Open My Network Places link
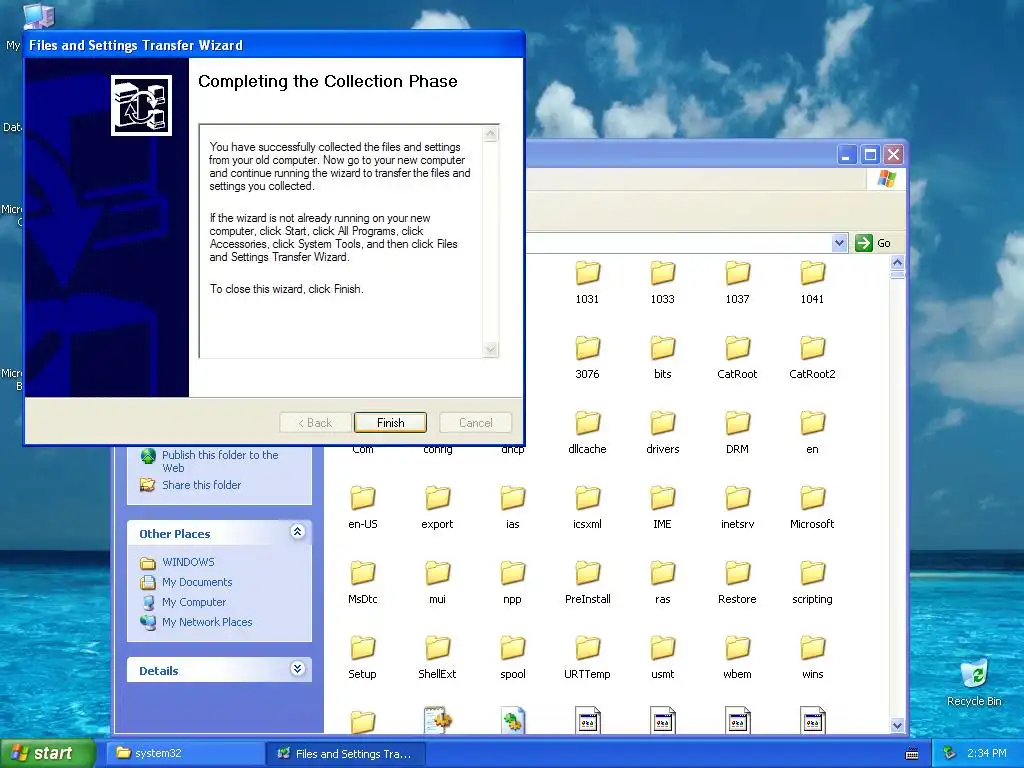1024x768 pixels. click(x=206, y=622)
